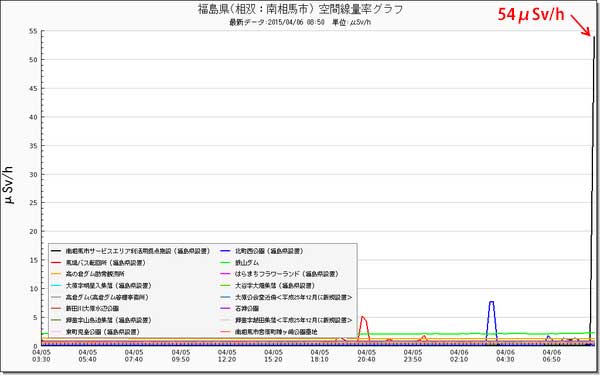Click x-axis label 04/05 09:50
Viewport: 600px width, 375px height.
pos(181,355)
